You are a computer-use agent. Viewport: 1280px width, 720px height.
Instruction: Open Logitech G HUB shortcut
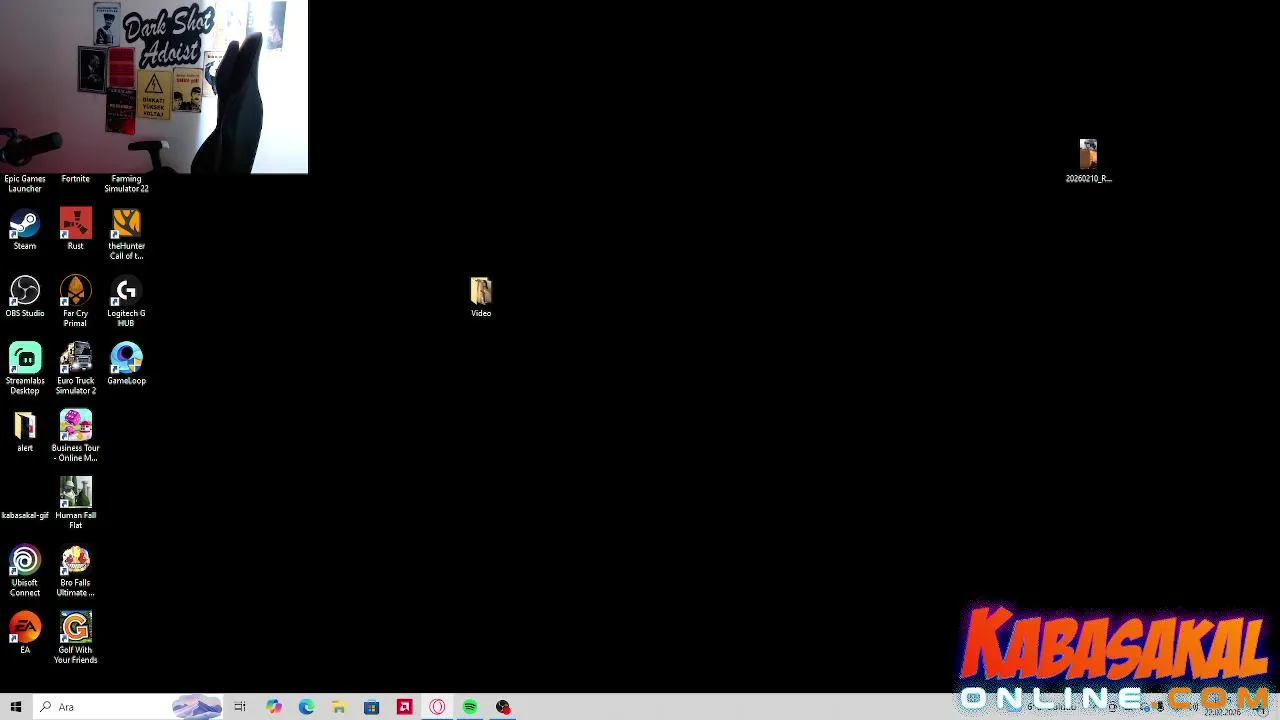tap(126, 291)
